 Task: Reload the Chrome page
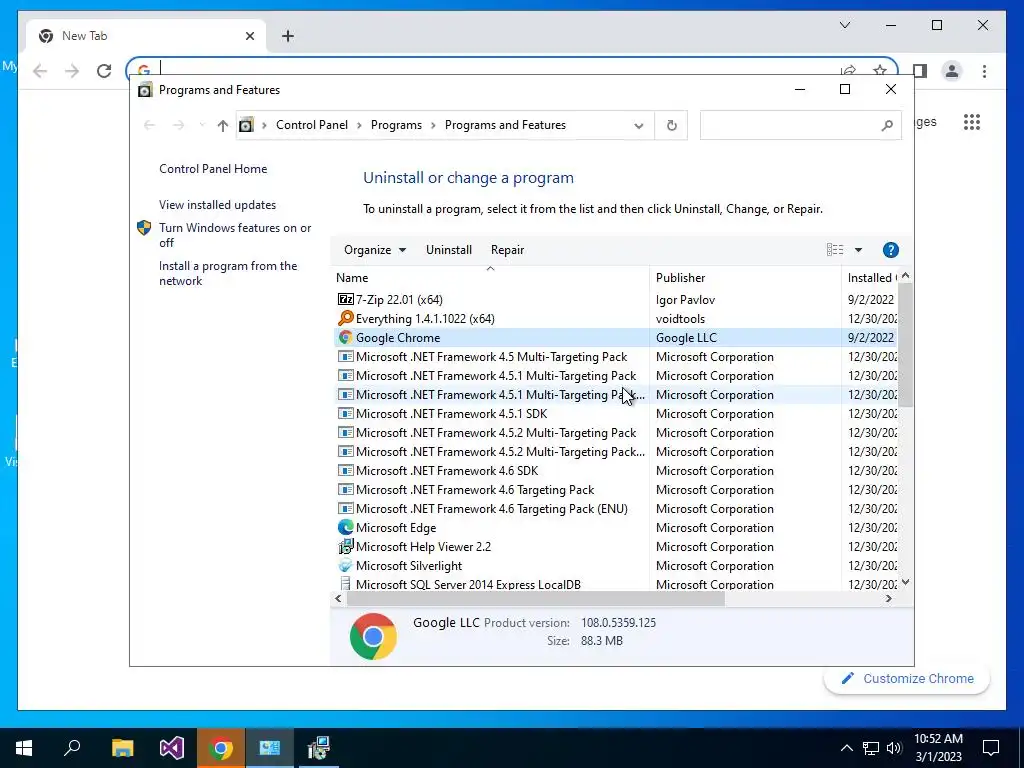click(104, 71)
